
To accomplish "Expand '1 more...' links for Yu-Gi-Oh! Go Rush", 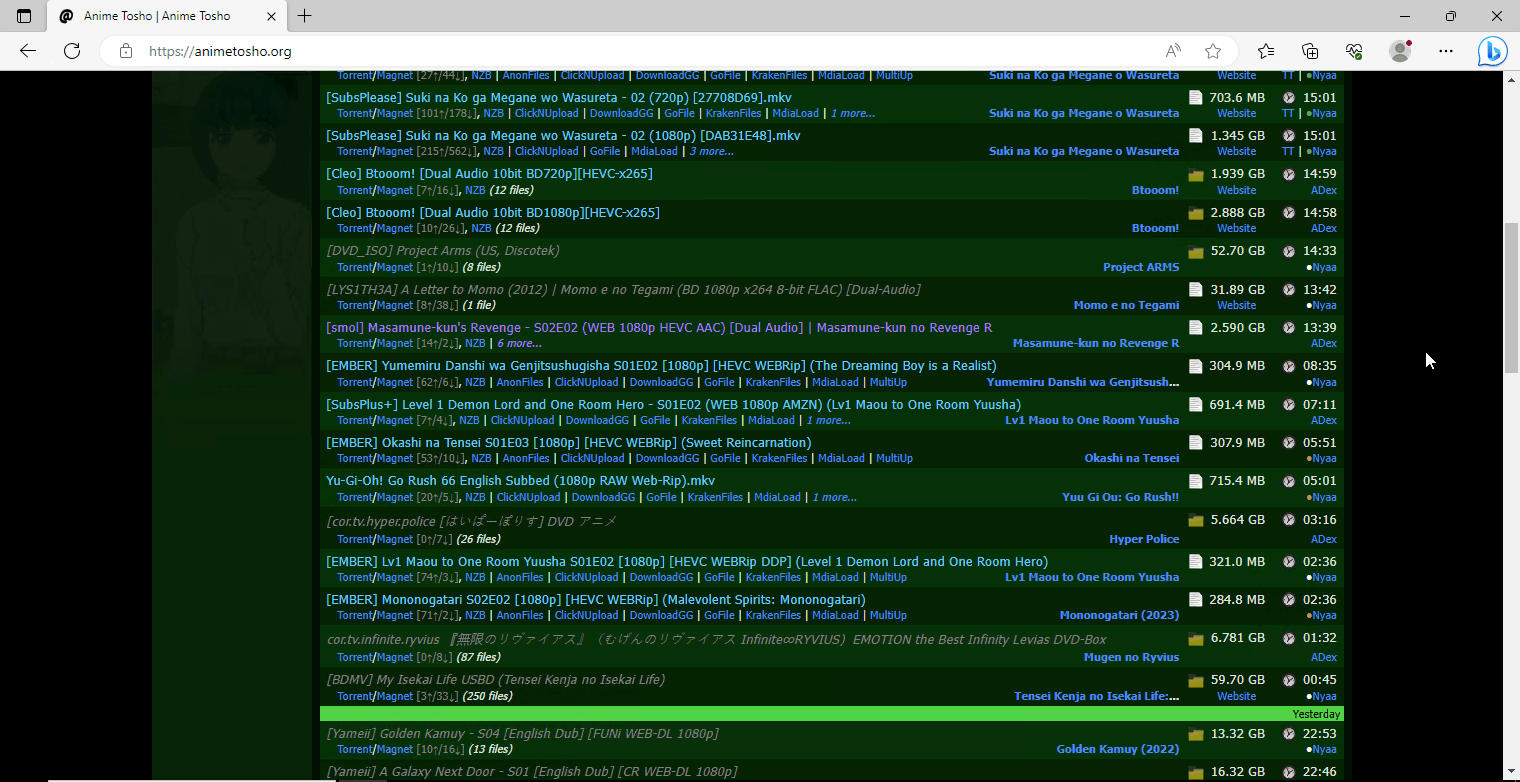I will pyautogui.click(x=834, y=498).
